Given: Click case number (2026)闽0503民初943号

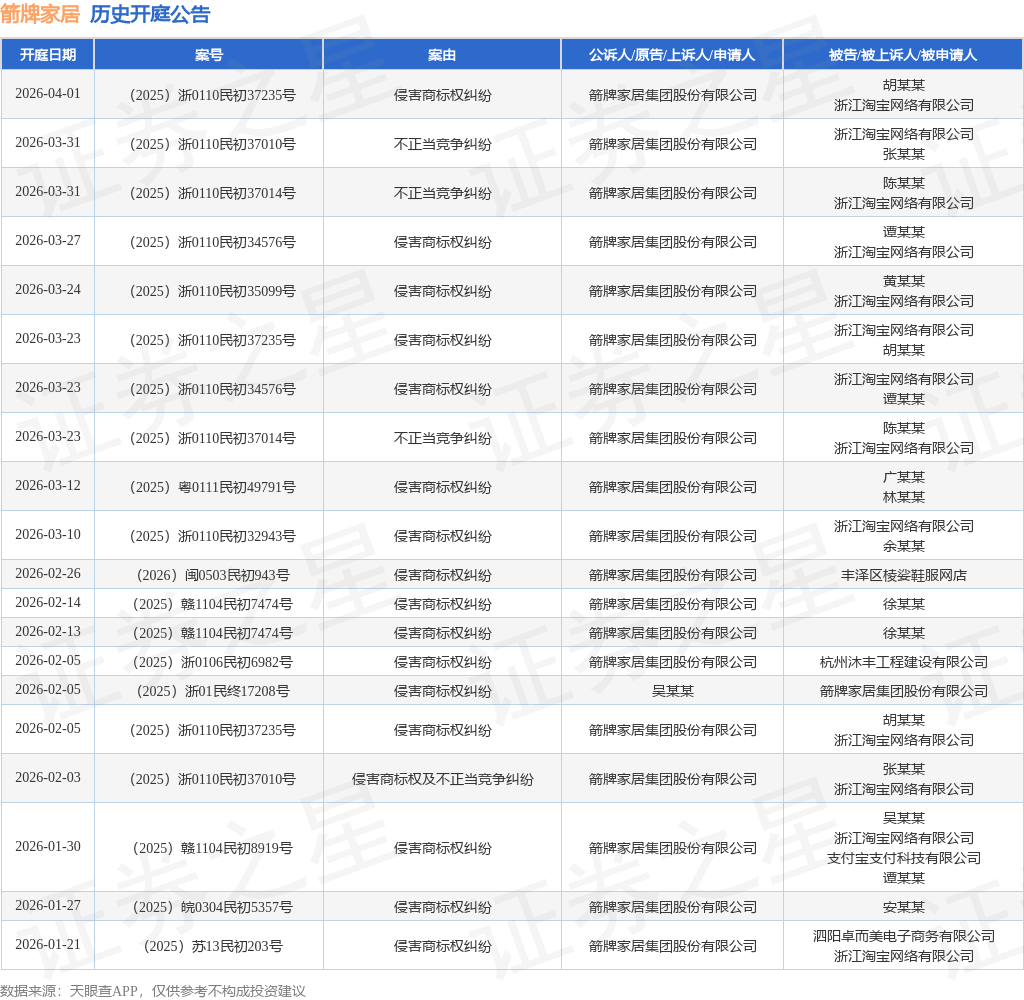Looking at the screenshot, I should tap(213, 575).
